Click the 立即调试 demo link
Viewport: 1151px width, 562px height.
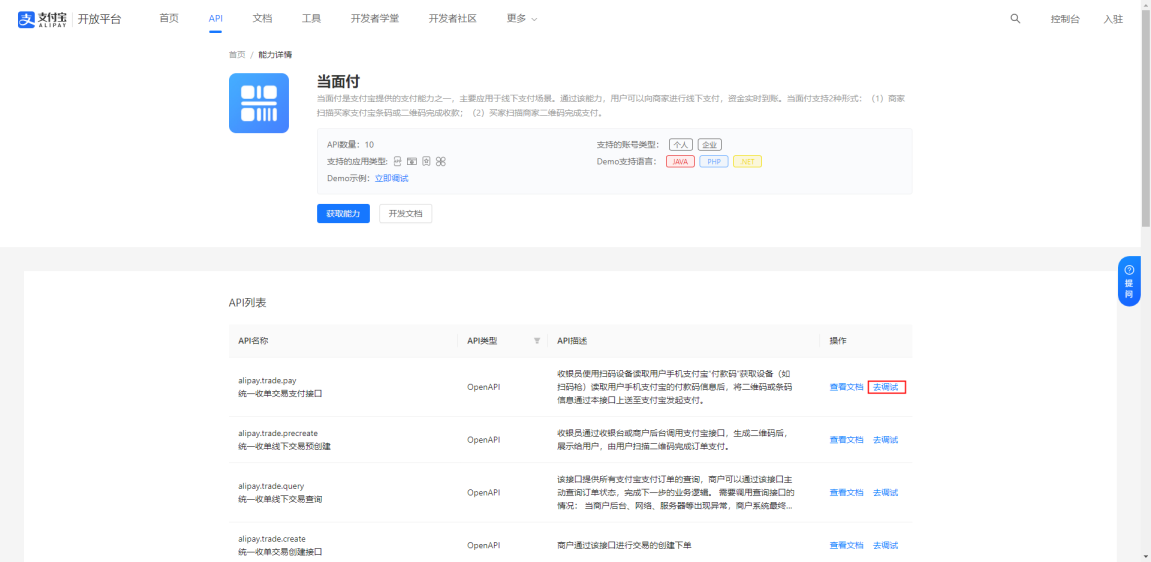click(x=391, y=178)
